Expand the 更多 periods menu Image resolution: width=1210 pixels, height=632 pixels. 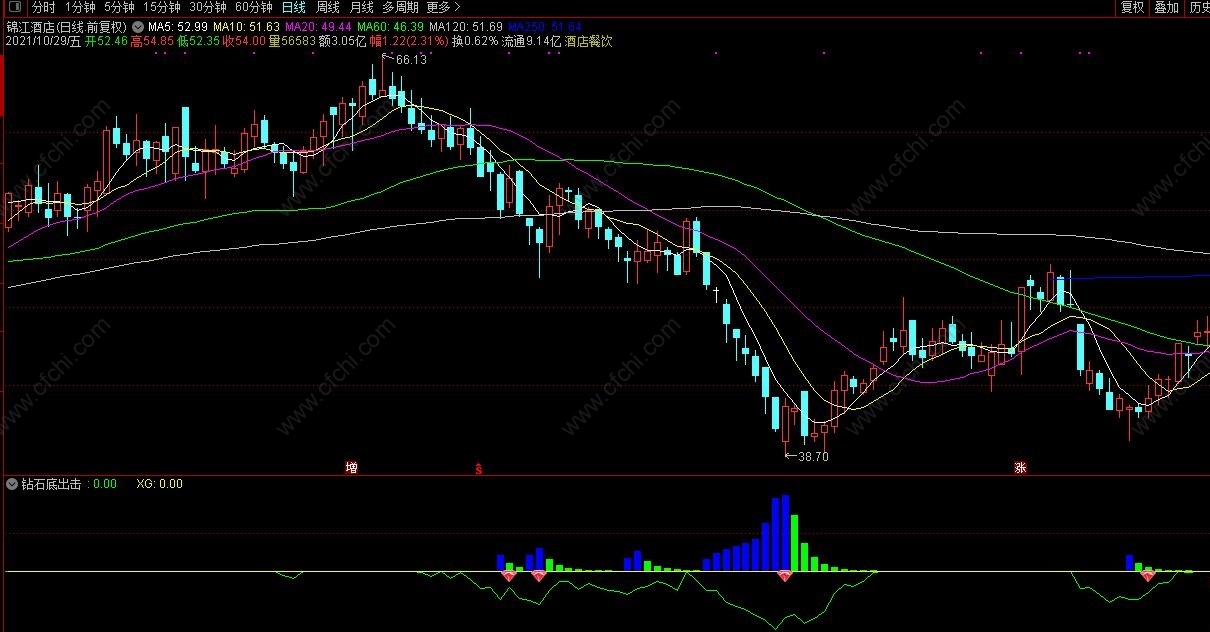[443, 7]
